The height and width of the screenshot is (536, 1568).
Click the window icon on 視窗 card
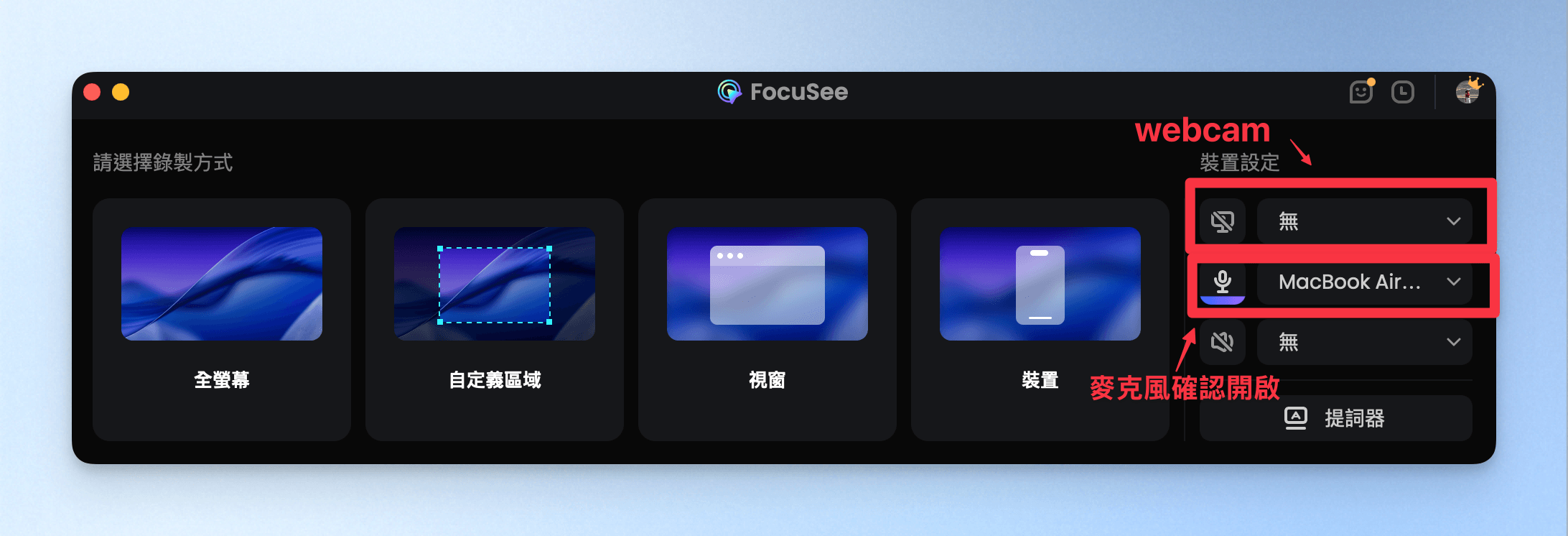point(767,285)
